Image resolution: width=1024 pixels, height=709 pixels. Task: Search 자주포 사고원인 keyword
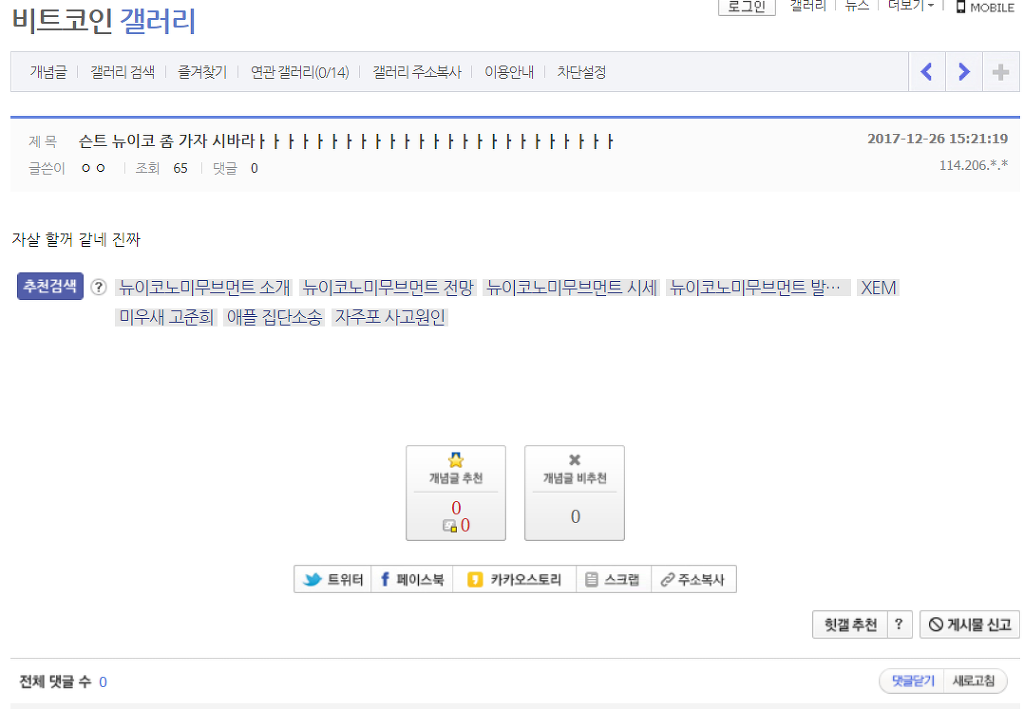(390, 317)
